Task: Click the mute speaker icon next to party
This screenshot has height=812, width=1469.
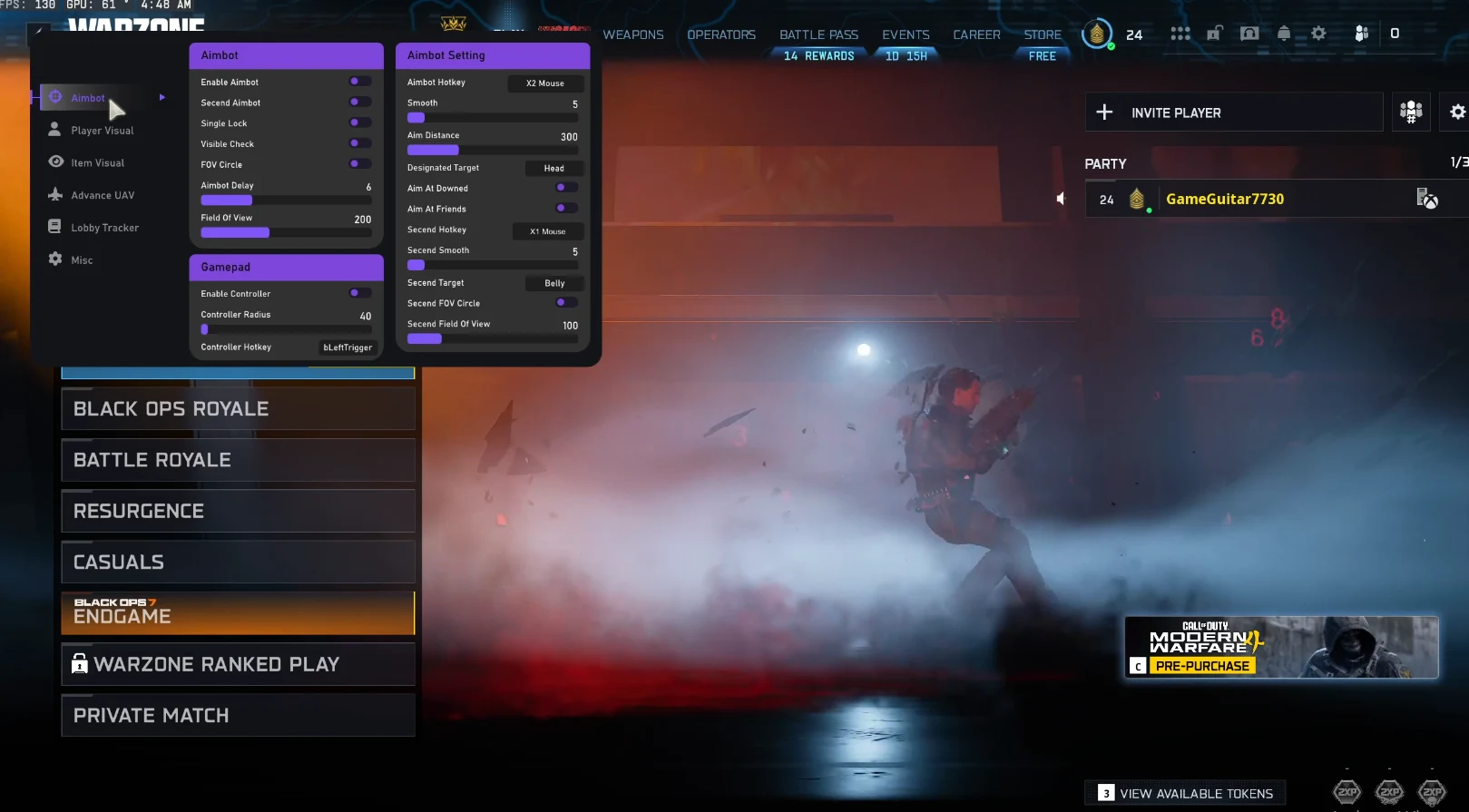Action: coord(1060,198)
